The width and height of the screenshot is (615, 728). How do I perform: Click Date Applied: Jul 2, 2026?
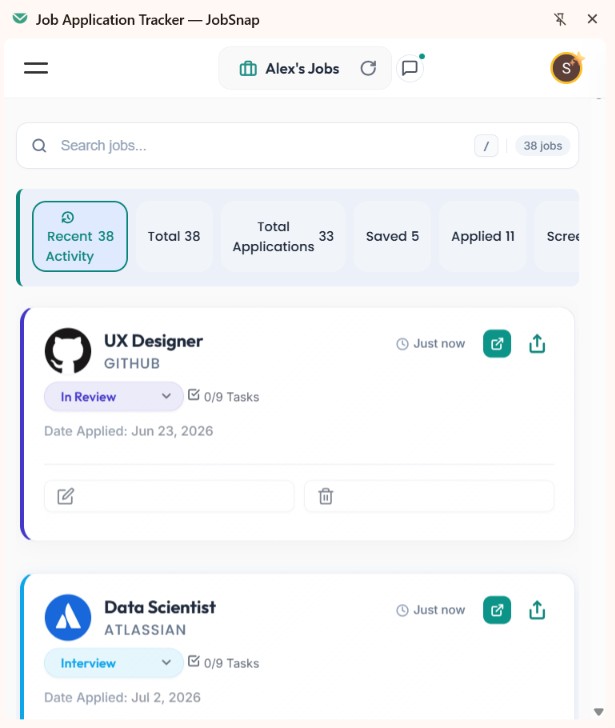(x=122, y=698)
